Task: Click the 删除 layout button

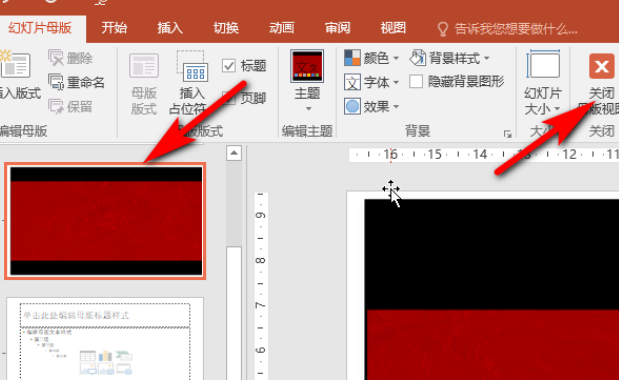Action: (x=71, y=58)
